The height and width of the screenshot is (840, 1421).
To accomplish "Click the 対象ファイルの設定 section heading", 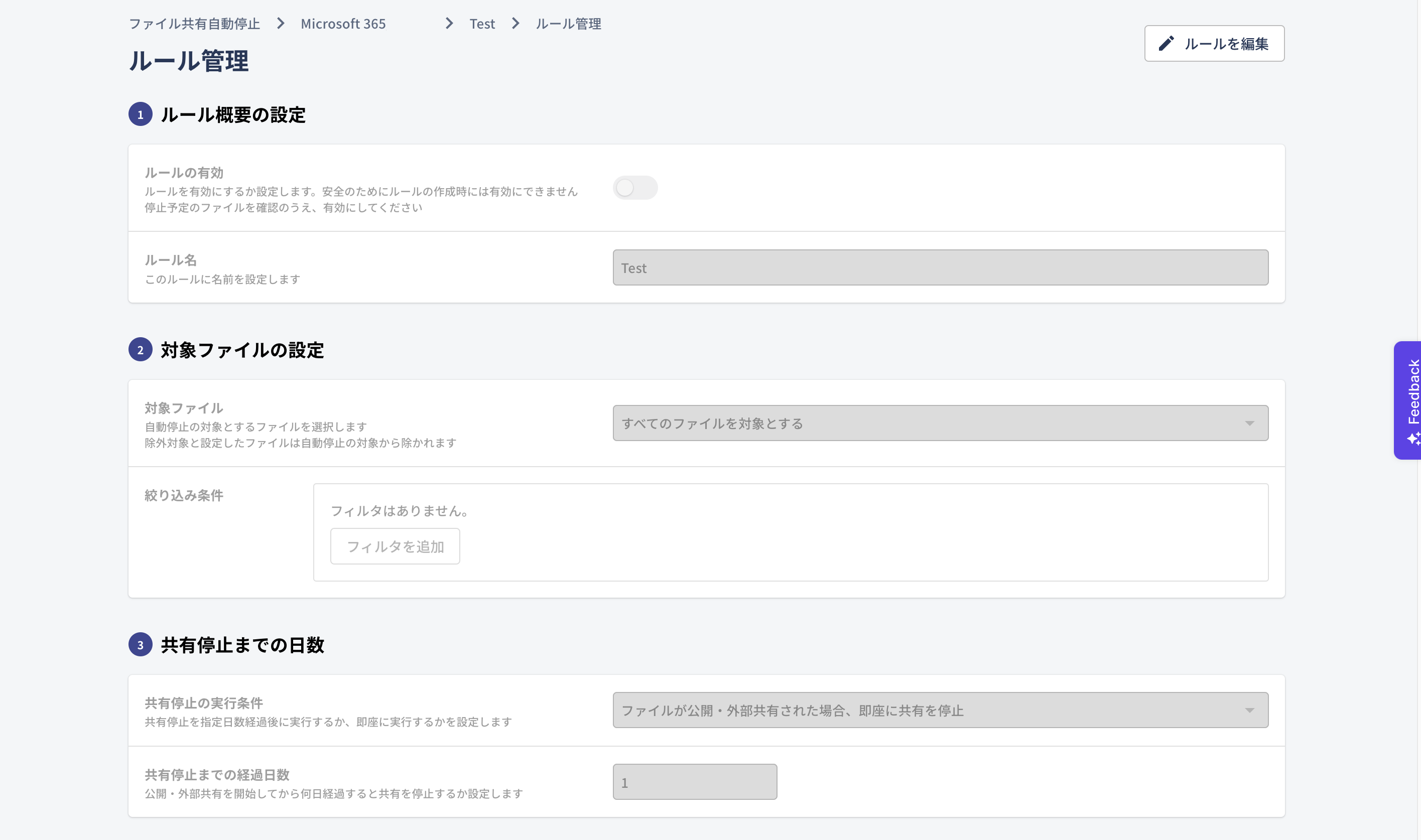I will [242, 350].
